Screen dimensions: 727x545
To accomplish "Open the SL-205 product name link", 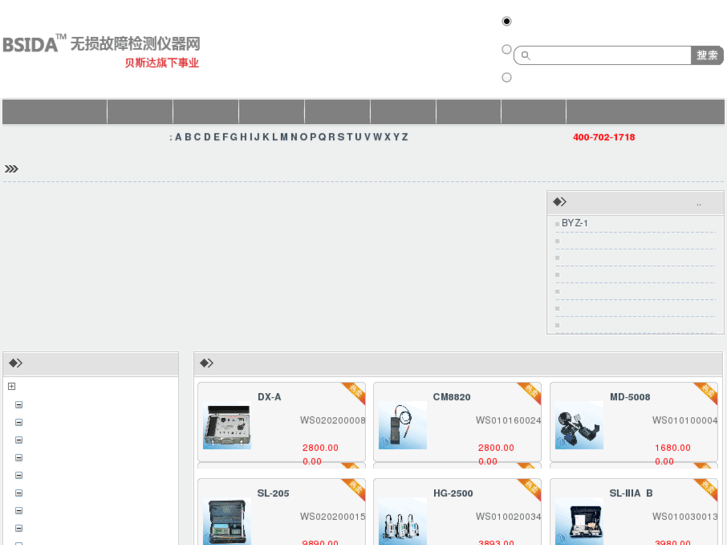I will point(273,493).
